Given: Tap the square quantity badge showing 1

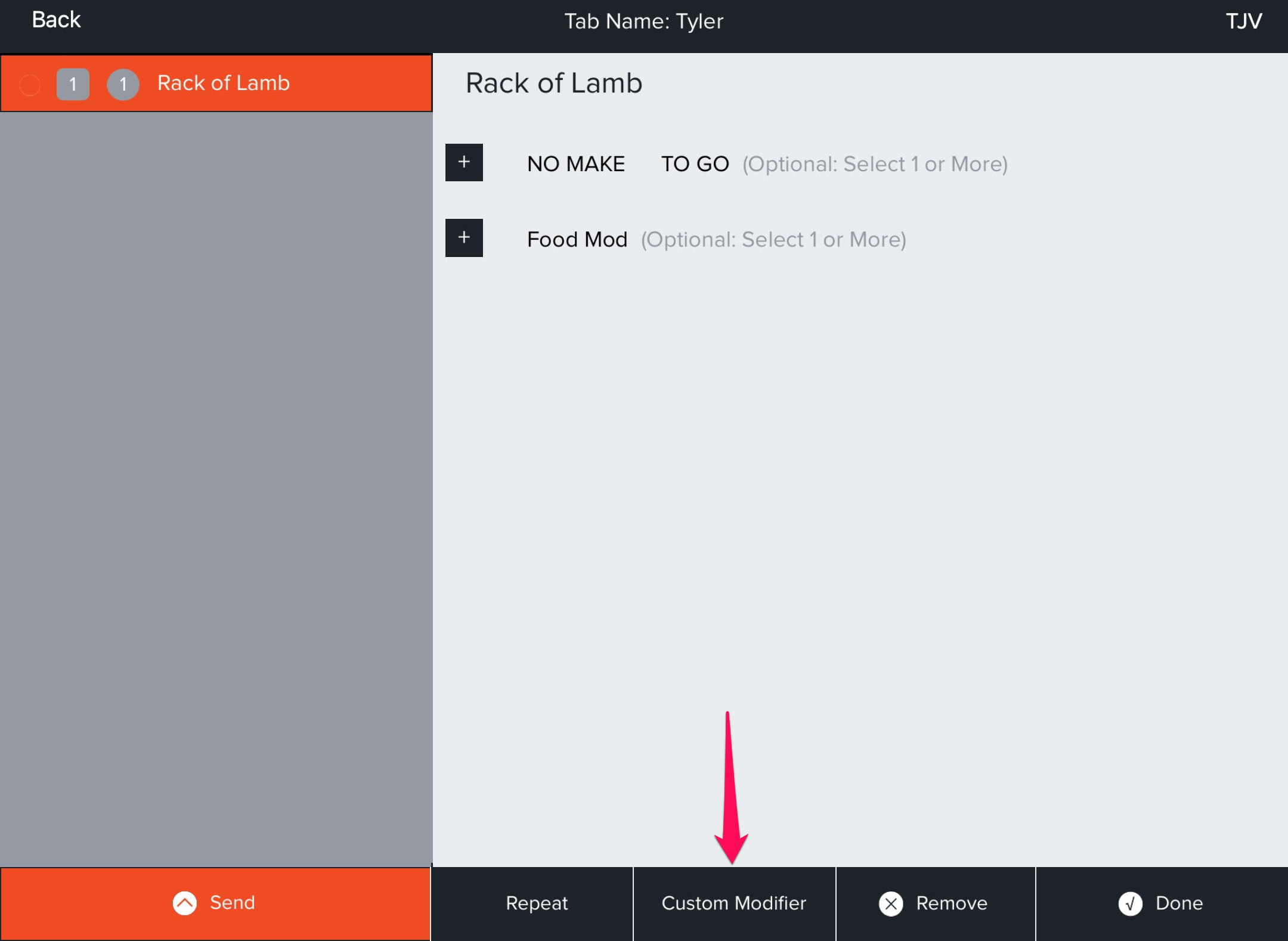Looking at the screenshot, I should point(73,84).
